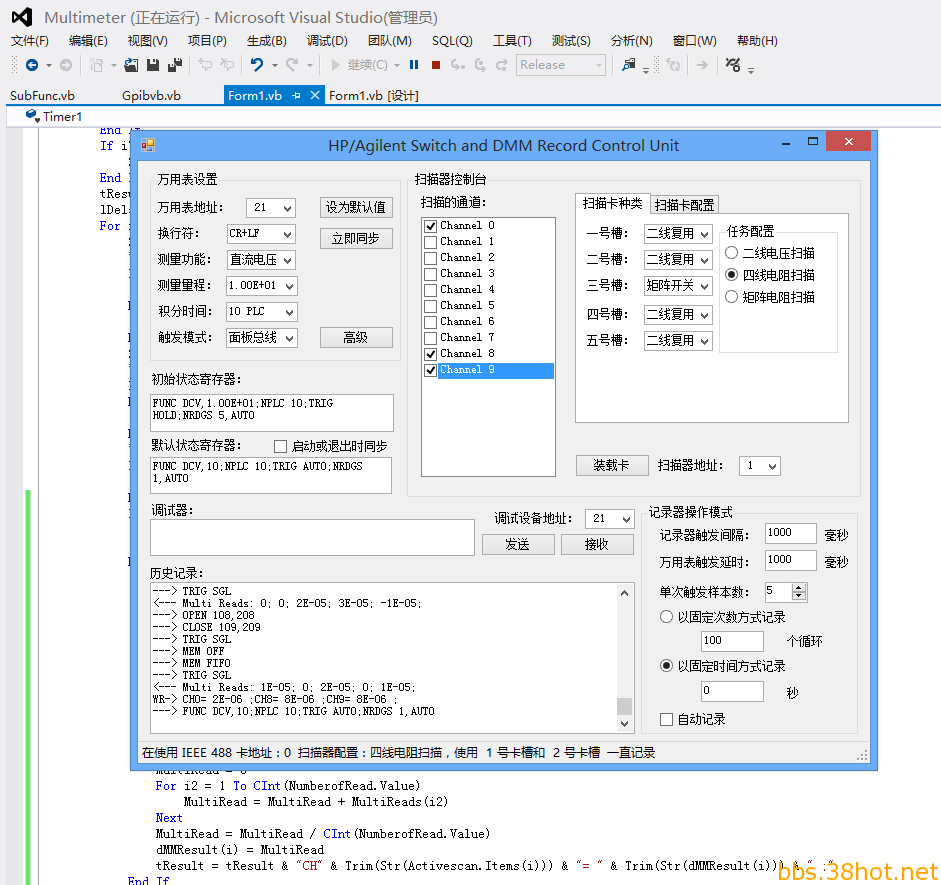The height and width of the screenshot is (885, 941).
Task: Open the 调试(D) menu
Action: [327, 41]
